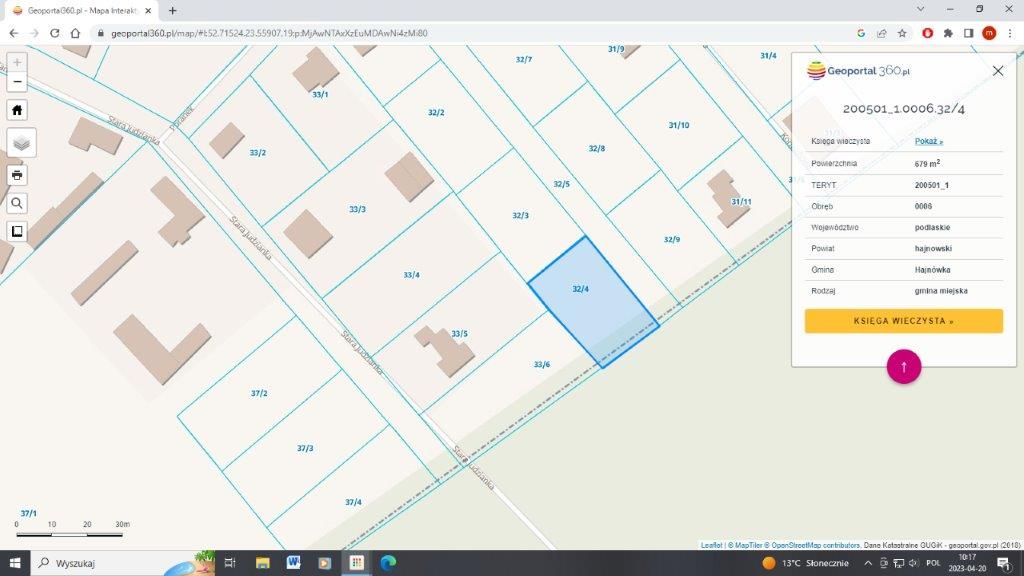The height and width of the screenshot is (576, 1024).
Task: Open the map search magnifier tool
Action: (17, 203)
